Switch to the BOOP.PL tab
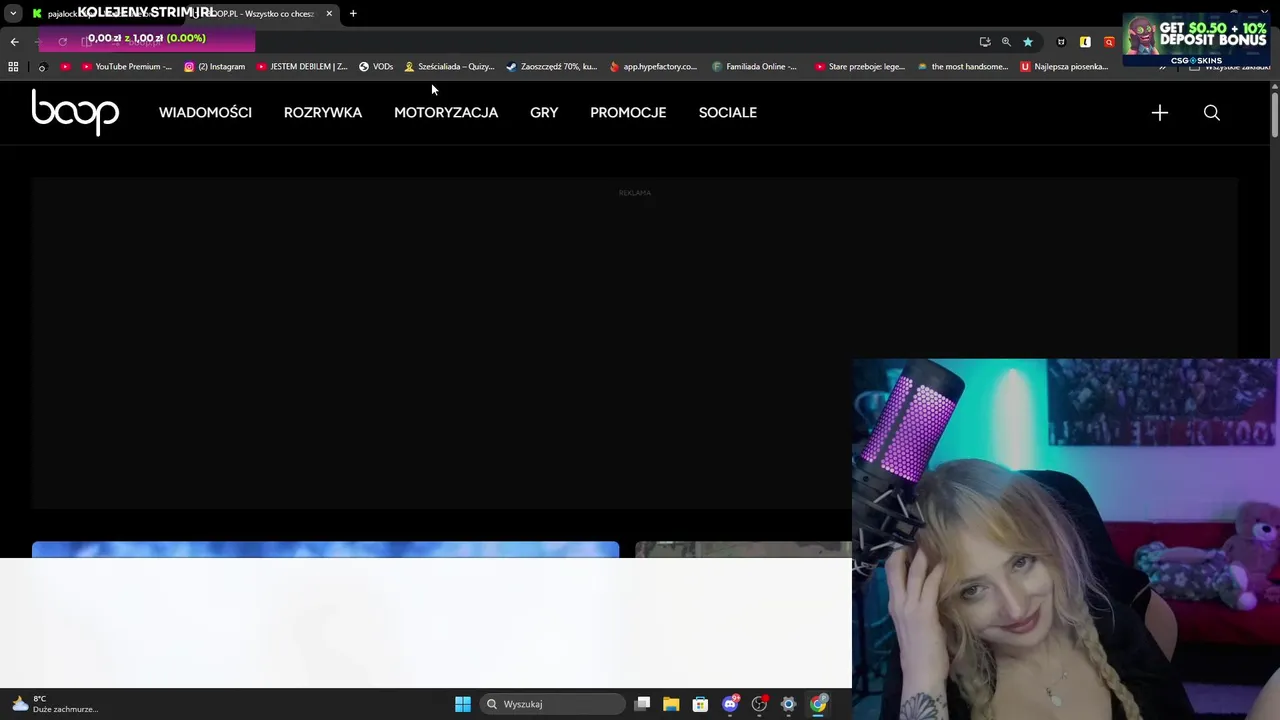The height and width of the screenshot is (720, 1280). (260, 14)
